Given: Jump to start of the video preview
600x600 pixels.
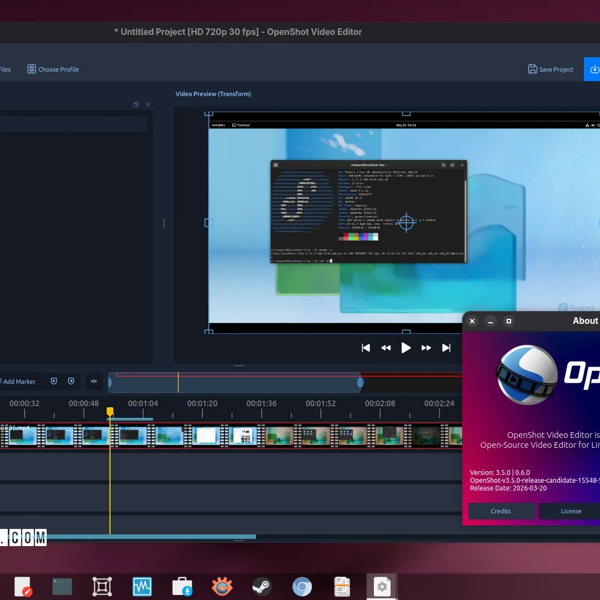Looking at the screenshot, I should [x=365, y=348].
